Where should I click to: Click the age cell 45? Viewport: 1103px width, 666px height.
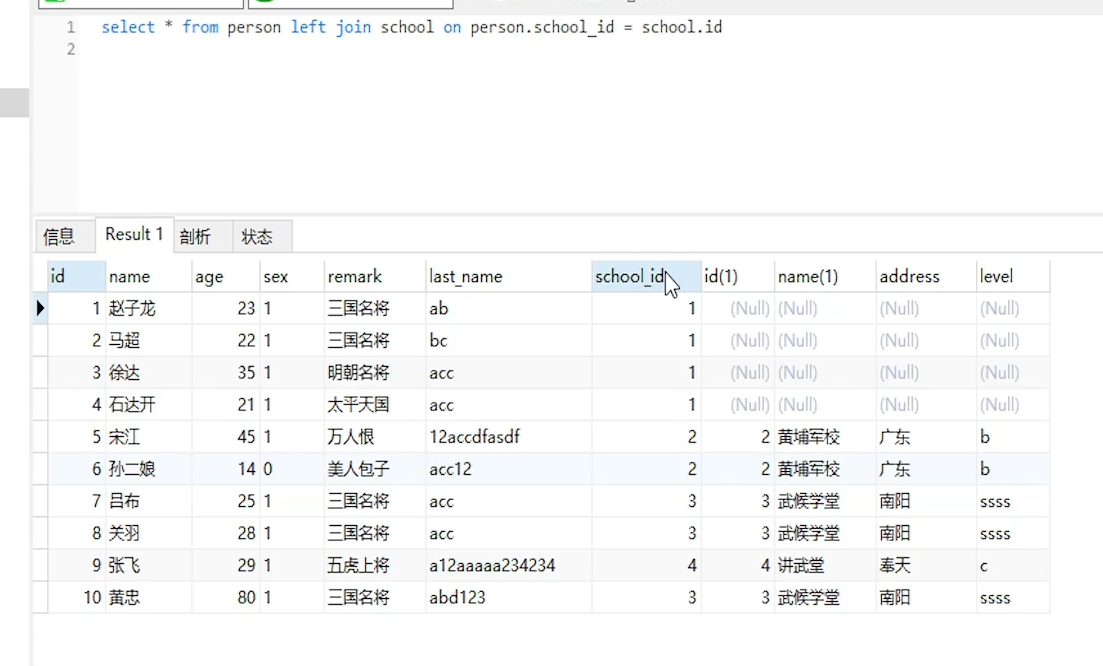226,437
